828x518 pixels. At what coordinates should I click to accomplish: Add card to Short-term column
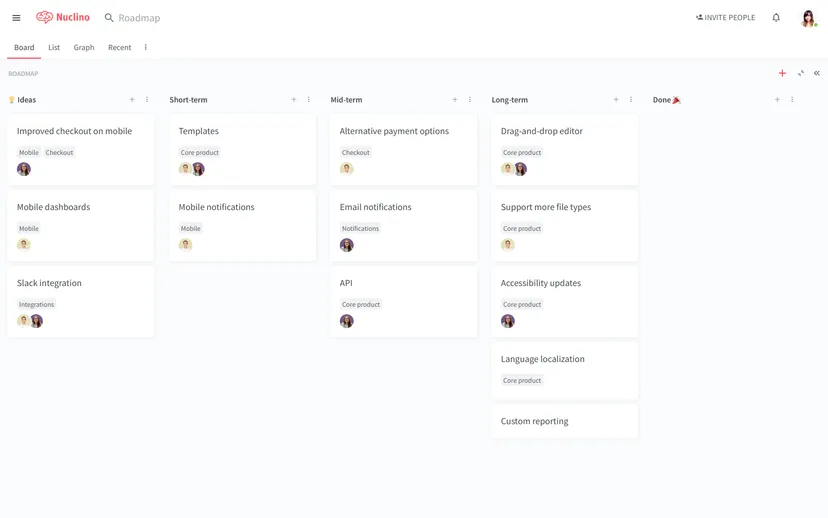[x=294, y=99]
